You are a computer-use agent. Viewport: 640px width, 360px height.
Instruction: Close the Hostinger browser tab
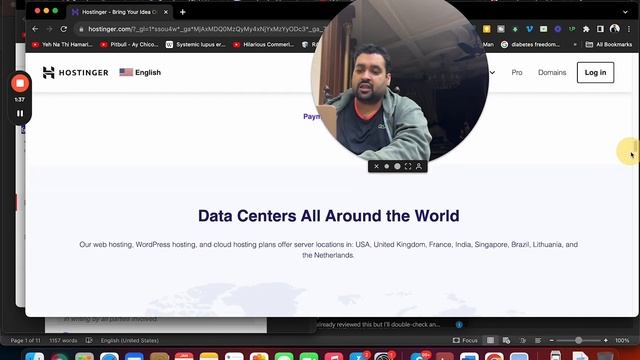pyautogui.click(x=166, y=12)
